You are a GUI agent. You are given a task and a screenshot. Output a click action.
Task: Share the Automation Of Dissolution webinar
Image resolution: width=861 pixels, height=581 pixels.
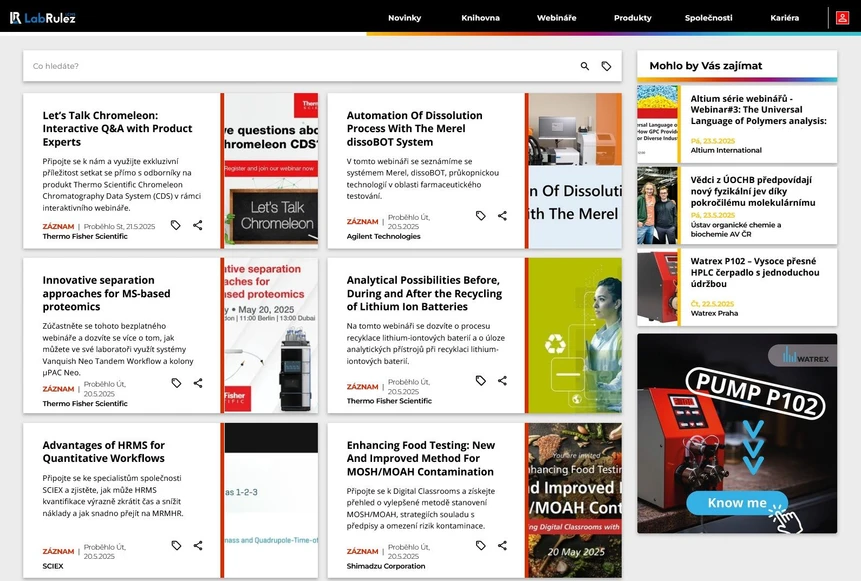point(502,216)
